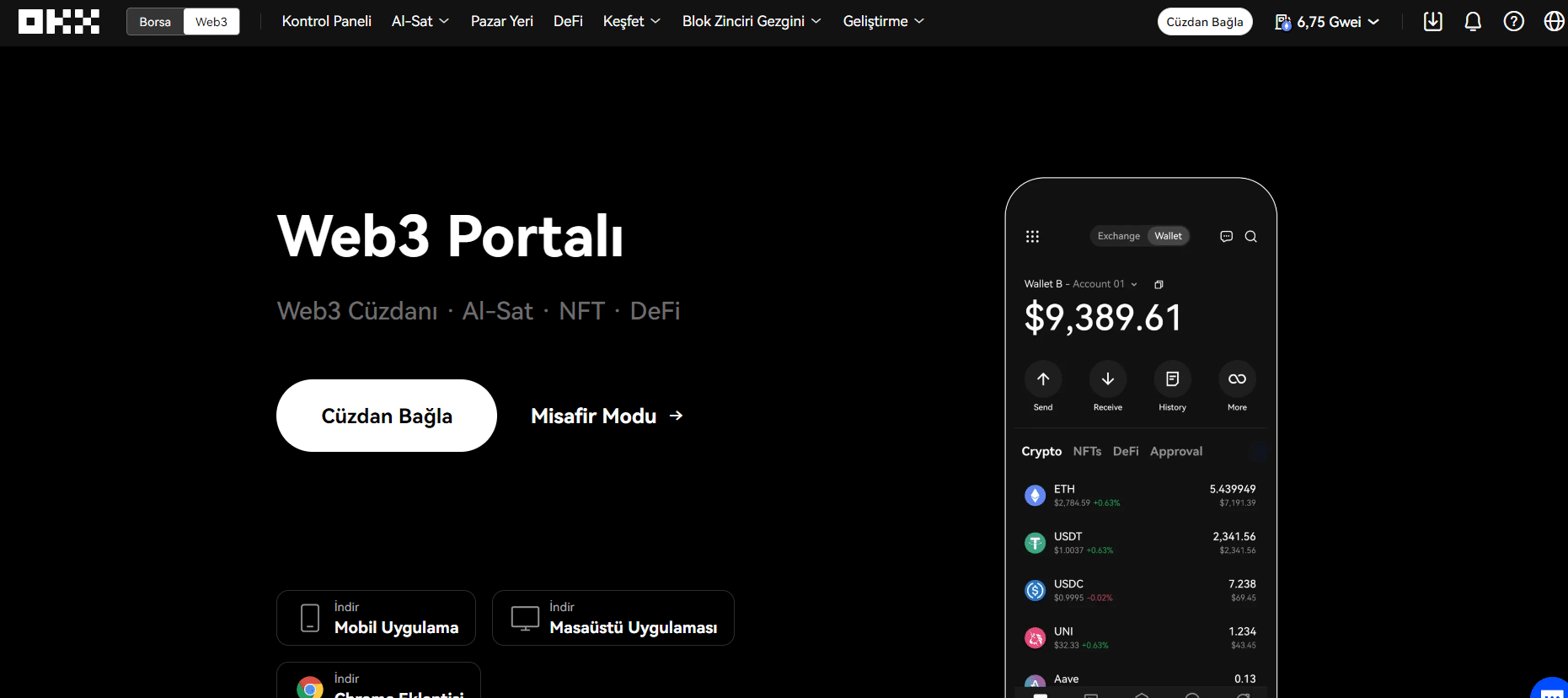Click the apps grid icon in phone mockup
This screenshot has height=698, width=1568.
(x=1032, y=236)
